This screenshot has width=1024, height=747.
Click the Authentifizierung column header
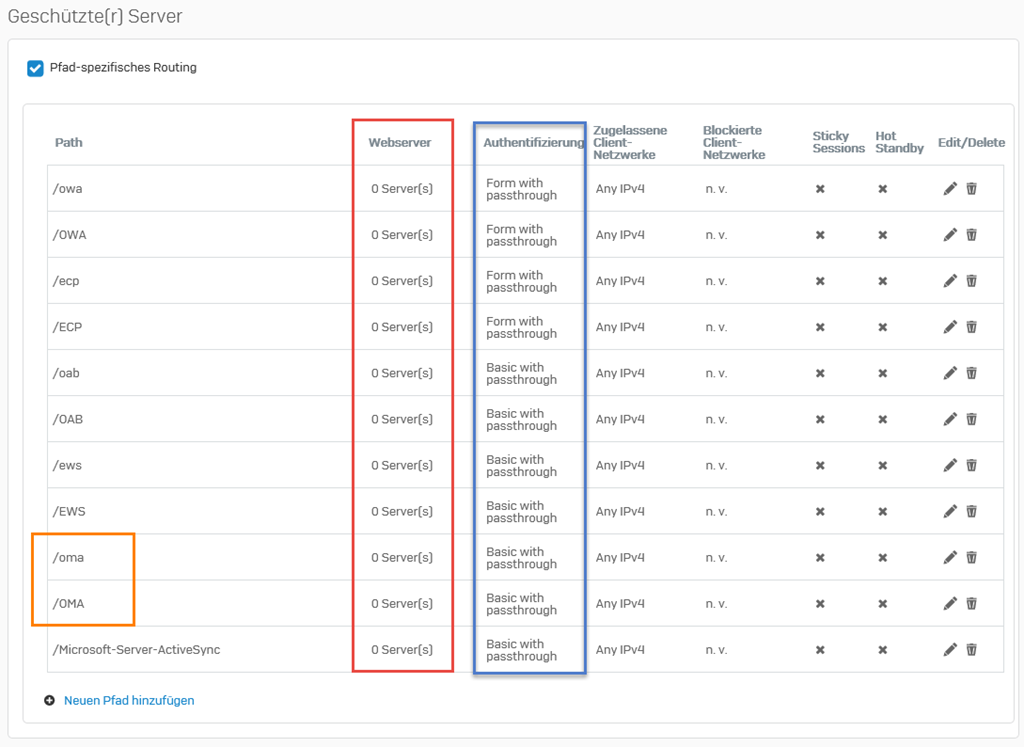(x=533, y=143)
